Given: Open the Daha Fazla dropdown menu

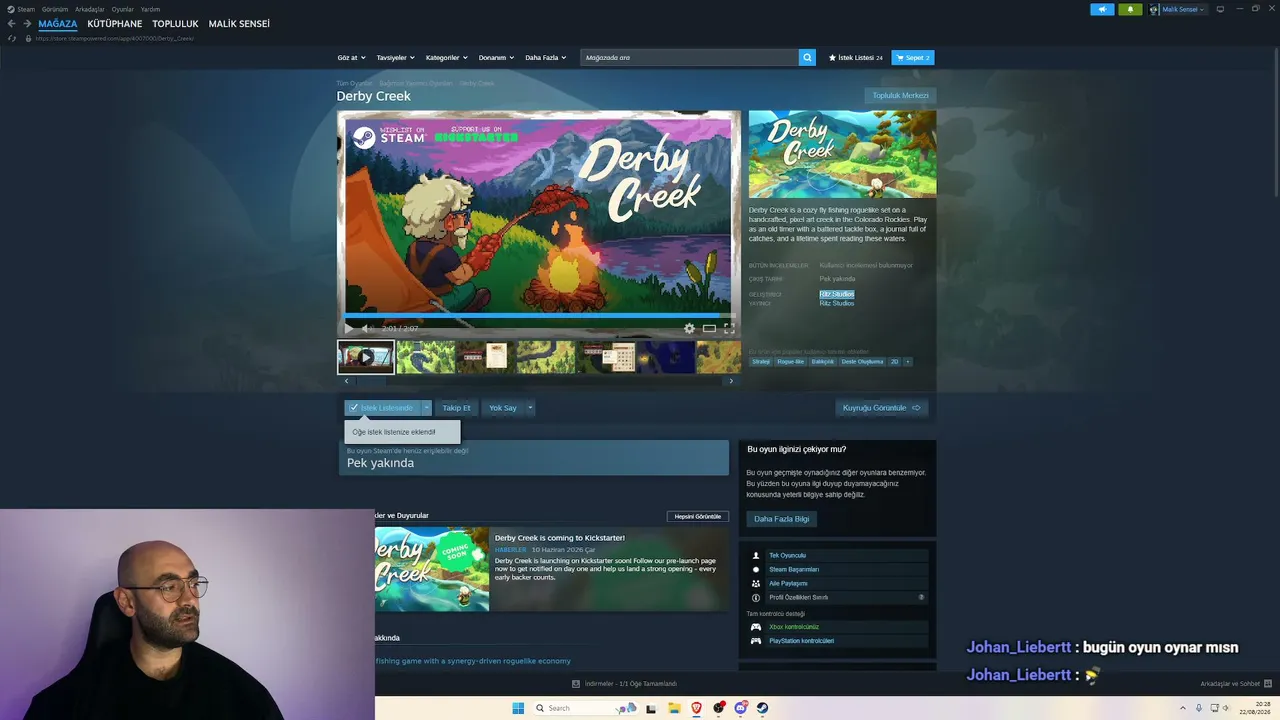Looking at the screenshot, I should point(545,58).
